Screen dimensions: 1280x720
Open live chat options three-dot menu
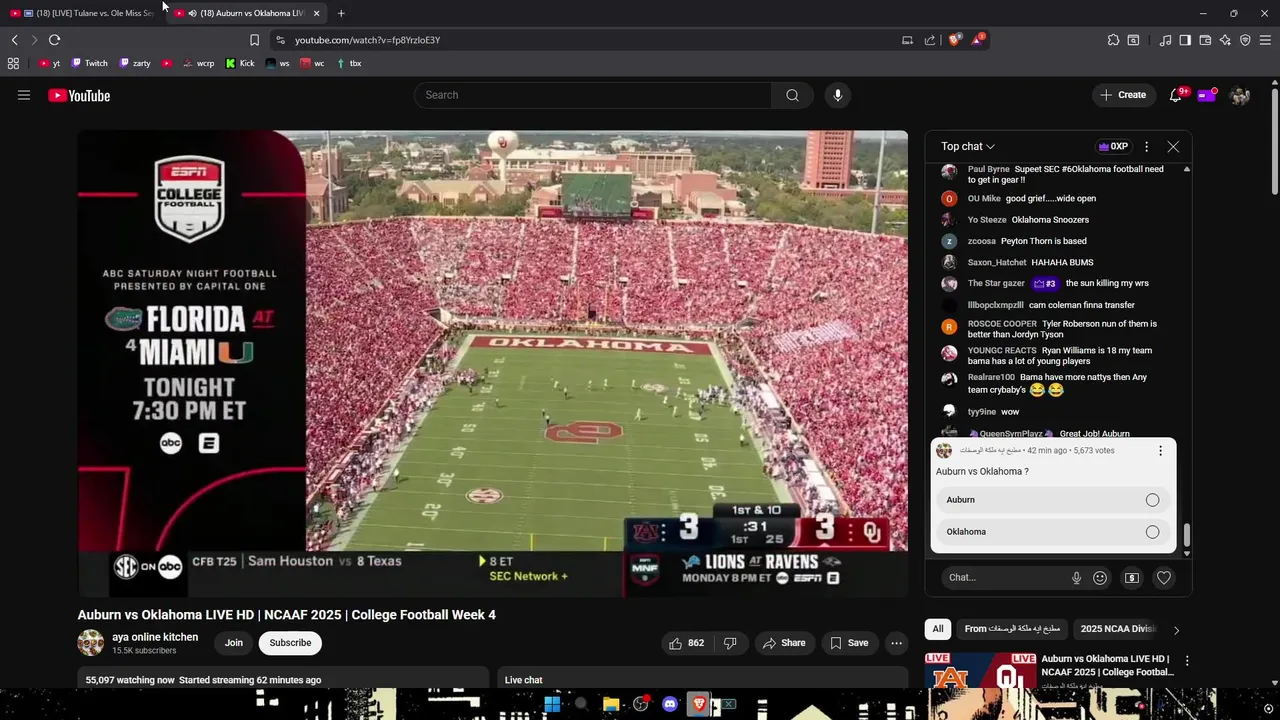tap(1146, 147)
